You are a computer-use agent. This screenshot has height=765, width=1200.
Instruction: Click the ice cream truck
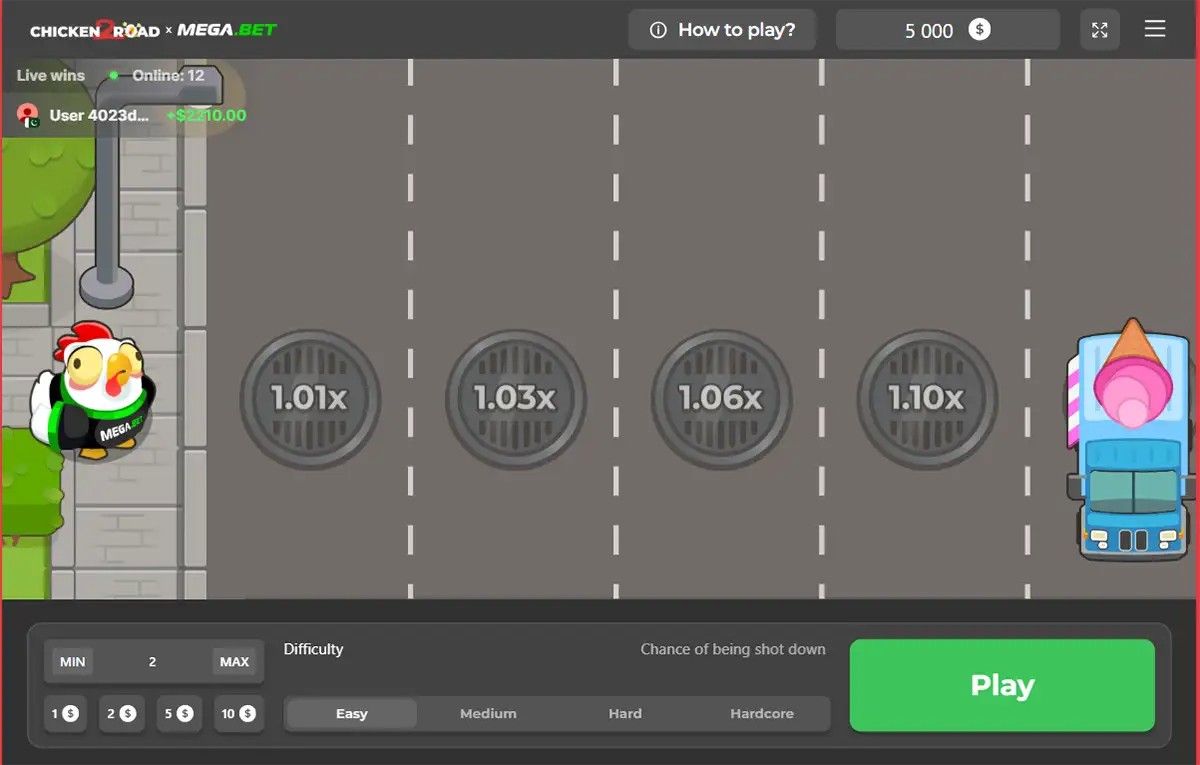click(x=1131, y=438)
